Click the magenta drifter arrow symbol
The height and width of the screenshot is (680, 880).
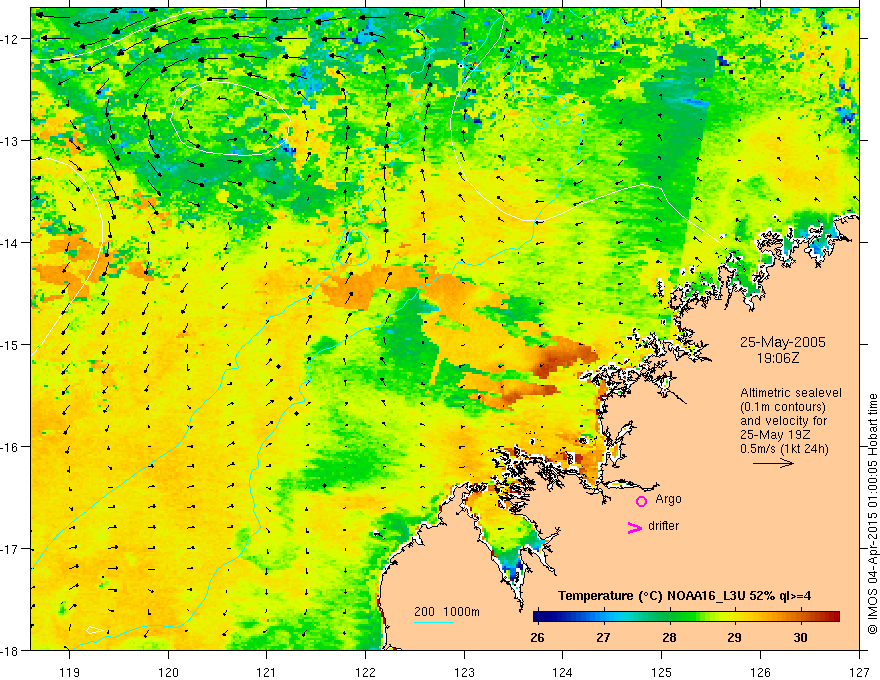pyautogui.click(x=635, y=527)
